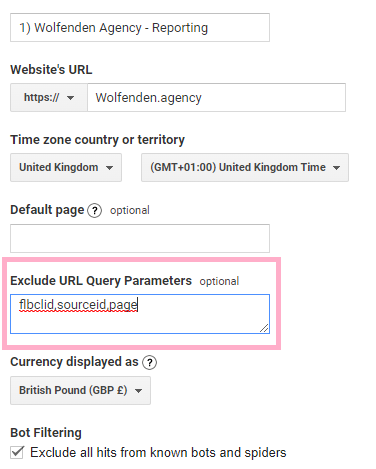
Task: Click the Wolfenden.agency URL field
Action: pos(216,98)
